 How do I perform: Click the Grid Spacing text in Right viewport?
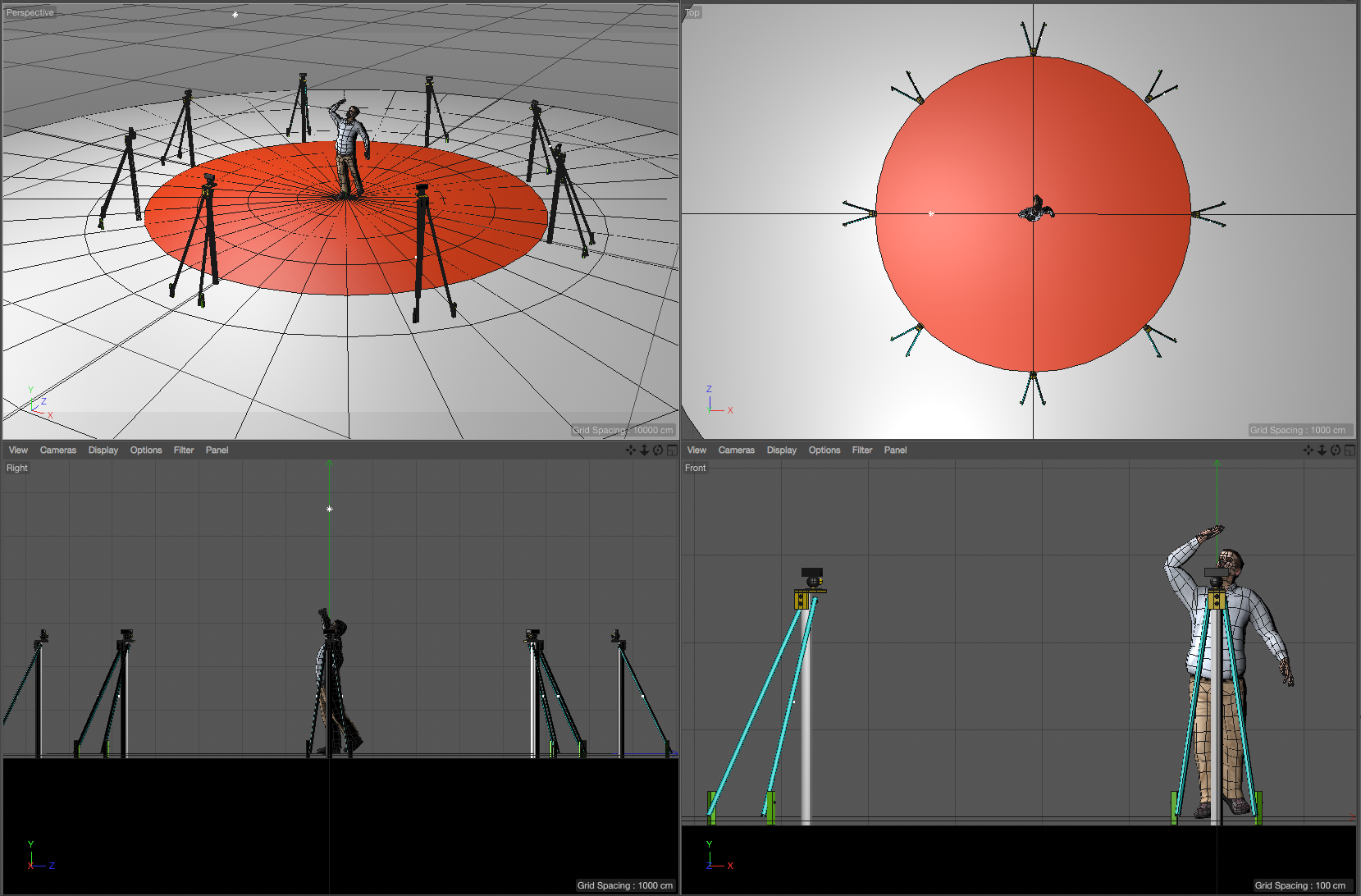625,885
